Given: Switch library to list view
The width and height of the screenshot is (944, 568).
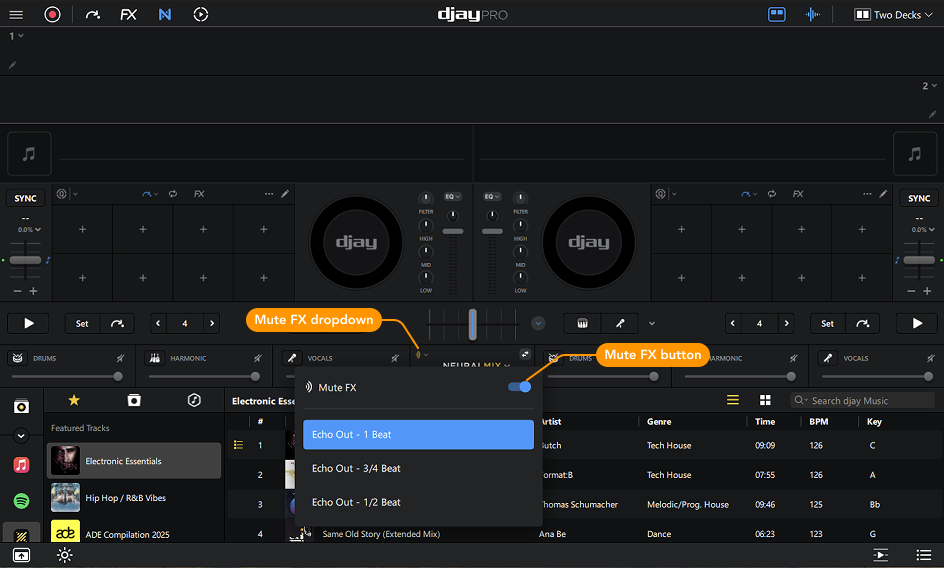Looking at the screenshot, I should click(x=733, y=400).
